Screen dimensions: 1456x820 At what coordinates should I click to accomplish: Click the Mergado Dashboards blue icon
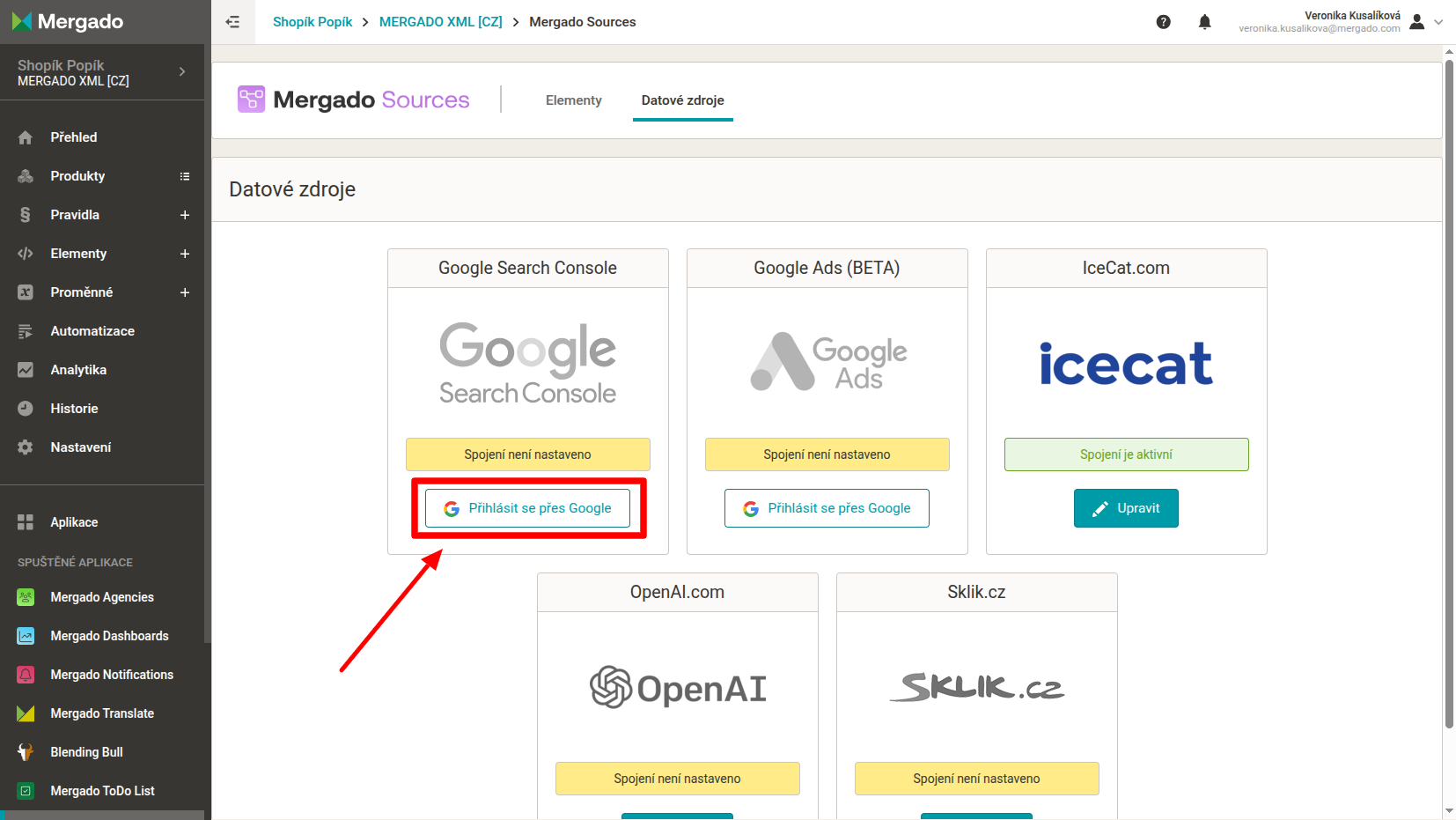click(26, 636)
